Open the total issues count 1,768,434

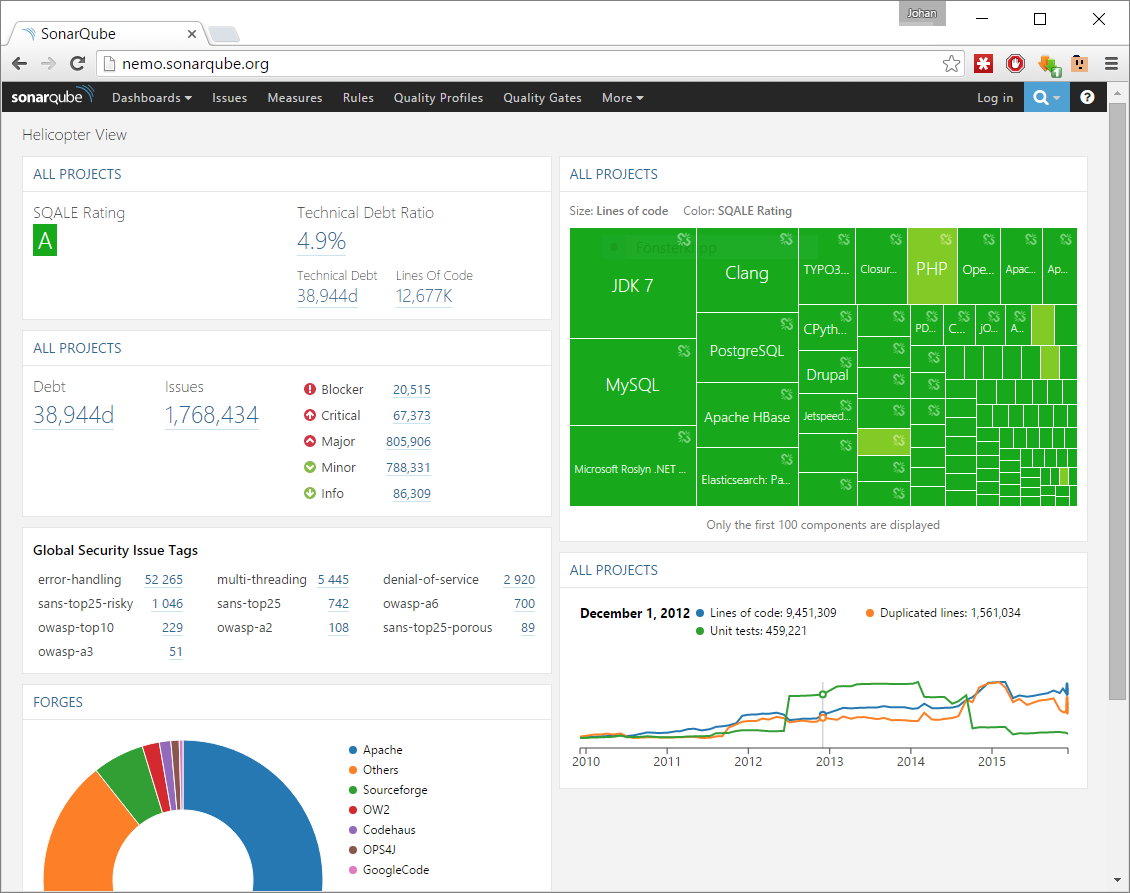[x=211, y=415]
